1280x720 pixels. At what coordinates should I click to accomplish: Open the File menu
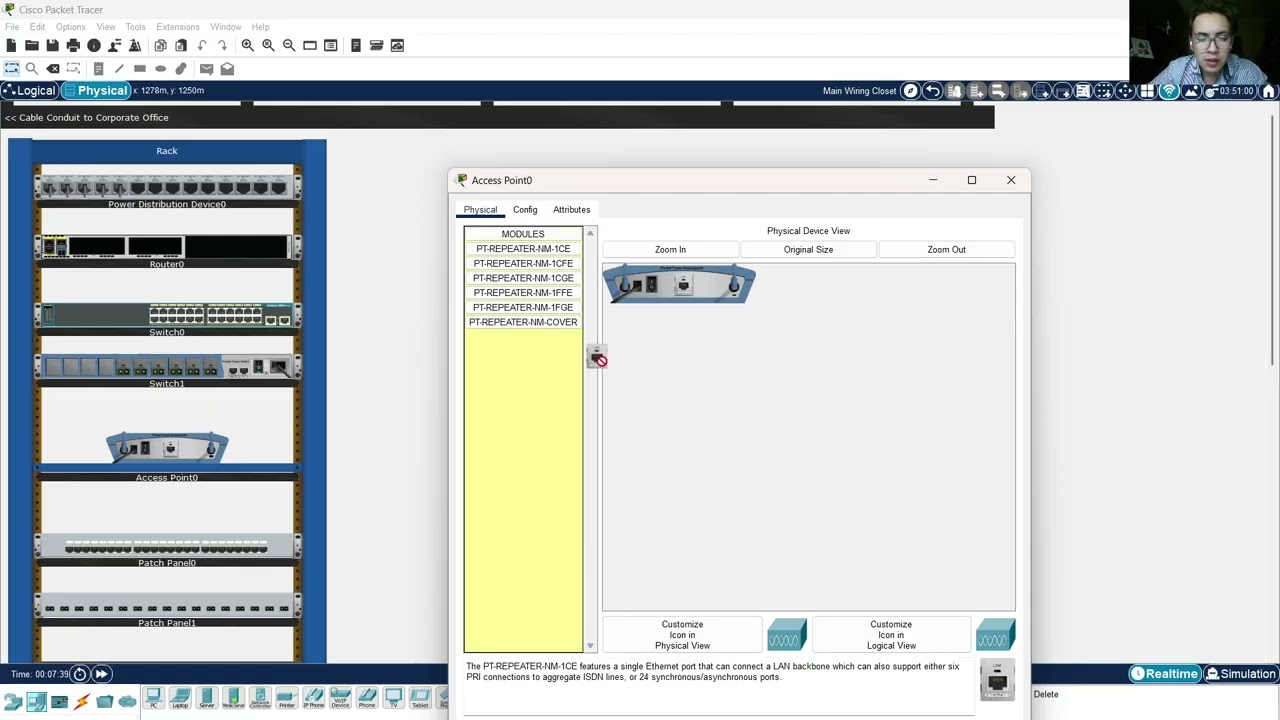[12, 27]
